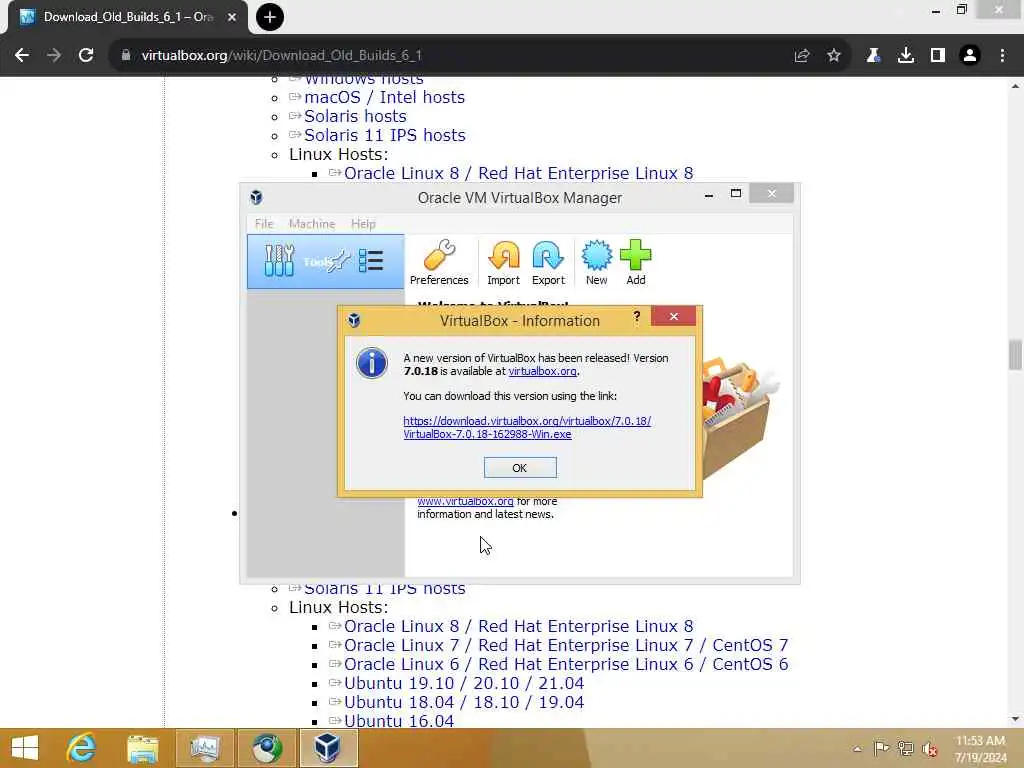
Task: Click the Export appliance icon
Action: click(x=548, y=263)
